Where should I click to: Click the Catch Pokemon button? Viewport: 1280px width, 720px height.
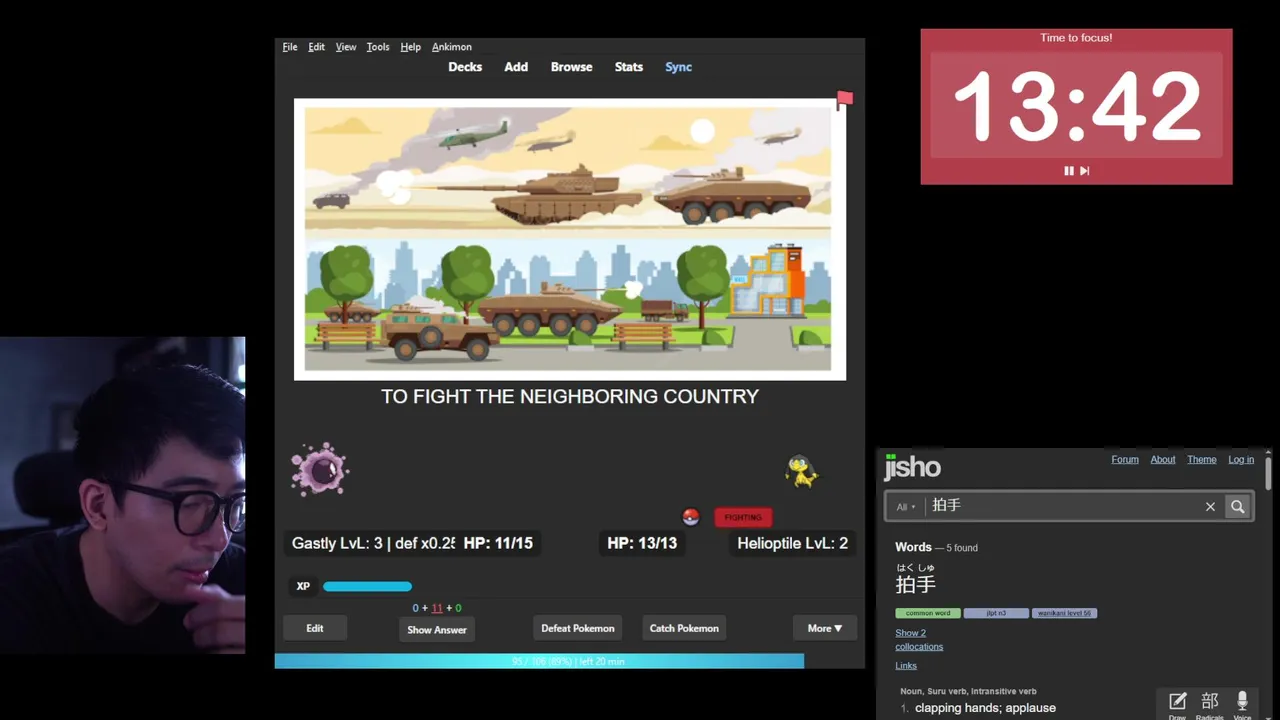(x=684, y=628)
